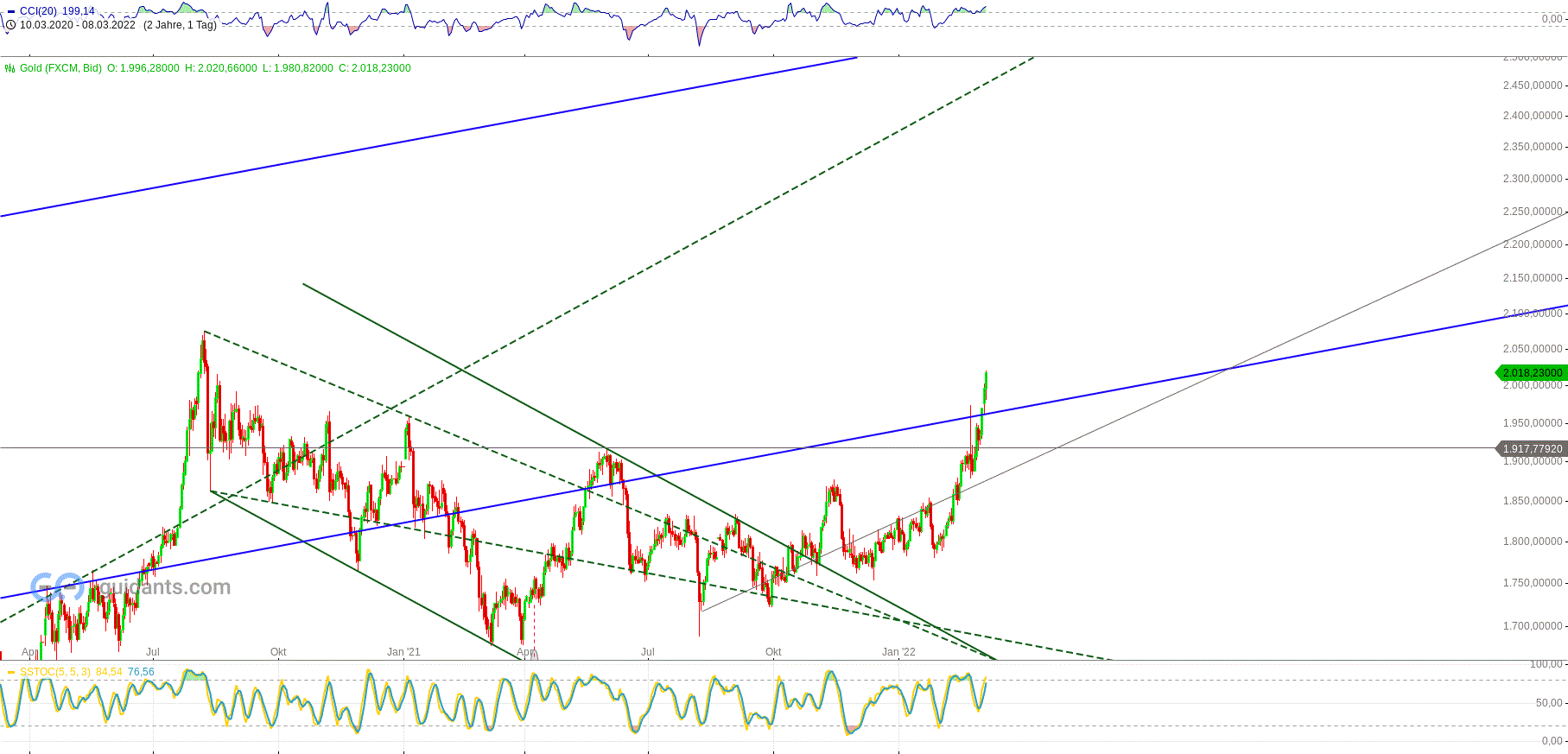Click the 1.850,00000 price axis label
The height and width of the screenshot is (754, 1568).
pos(1533,501)
